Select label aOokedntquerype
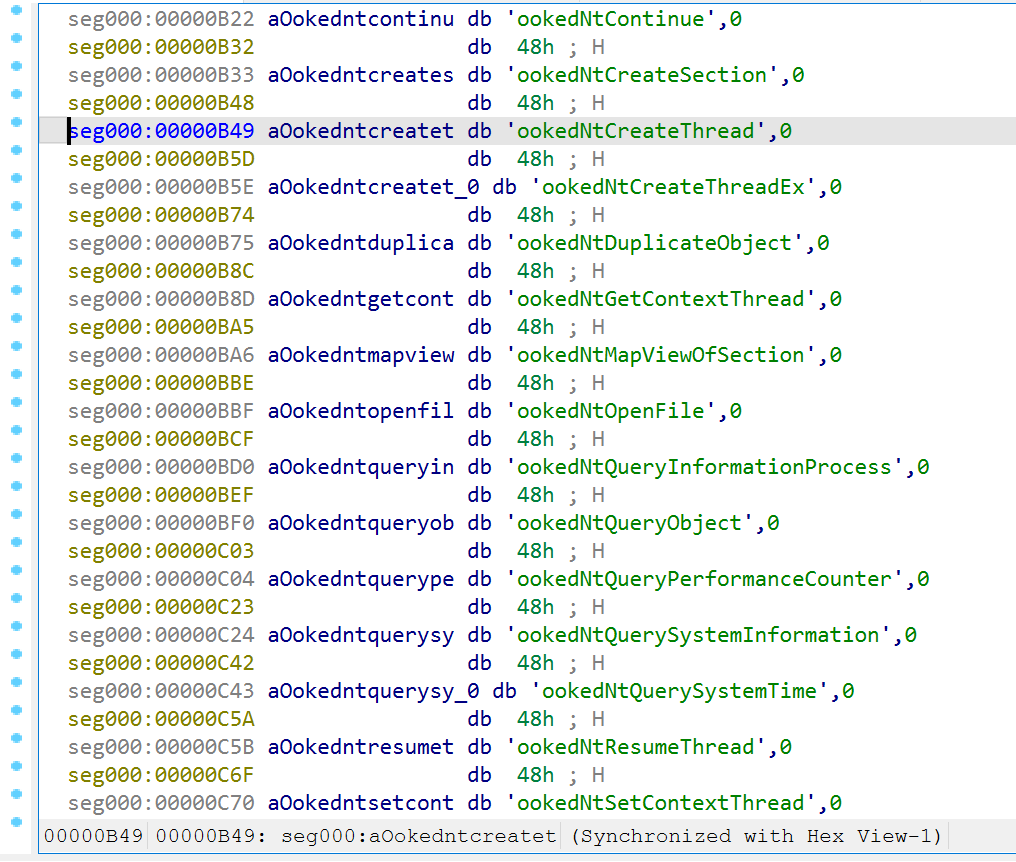This screenshot has width=1016, height=862. (360, 579)
